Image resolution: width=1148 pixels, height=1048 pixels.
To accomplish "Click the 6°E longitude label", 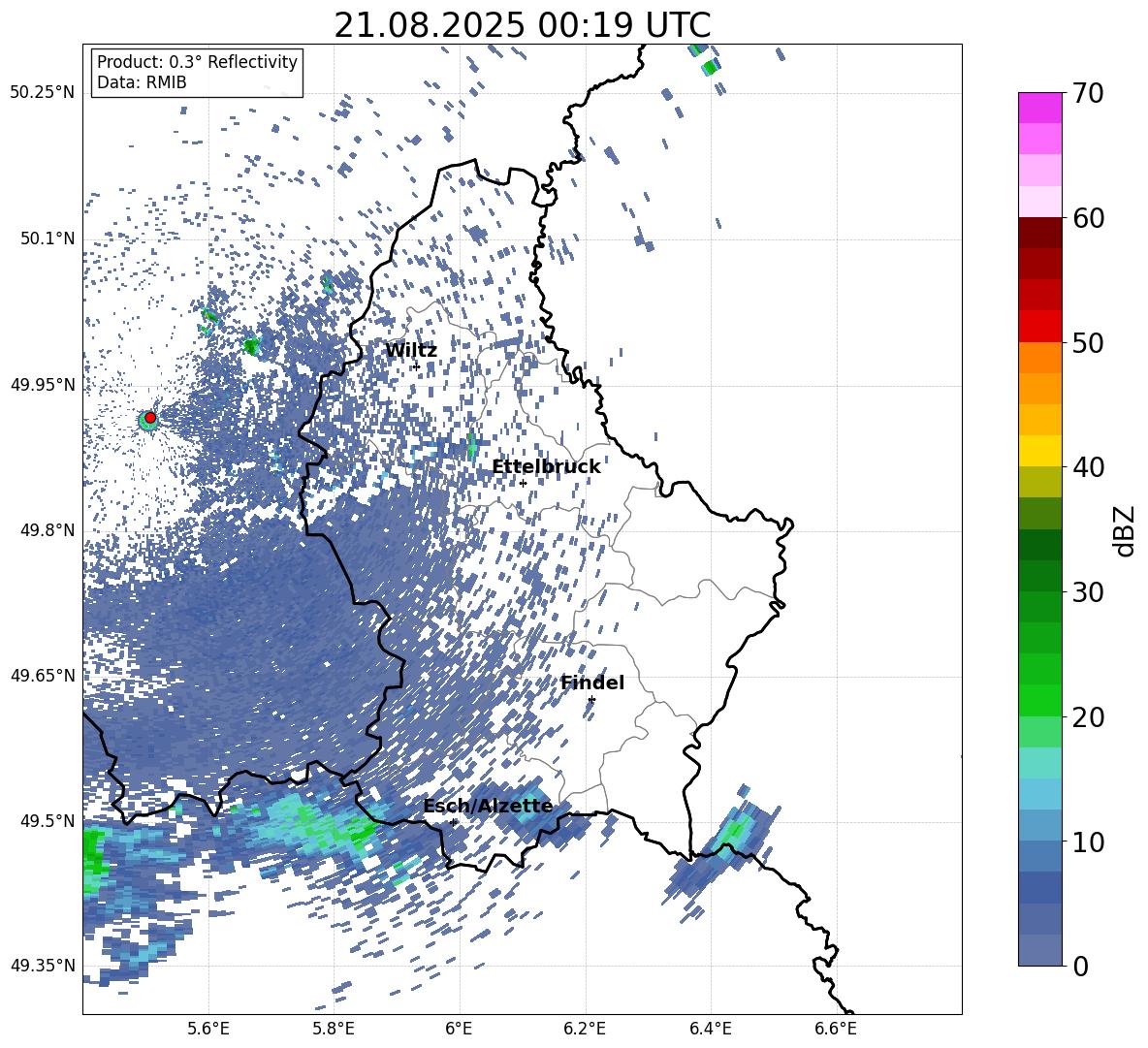I will click(459, 1029).
